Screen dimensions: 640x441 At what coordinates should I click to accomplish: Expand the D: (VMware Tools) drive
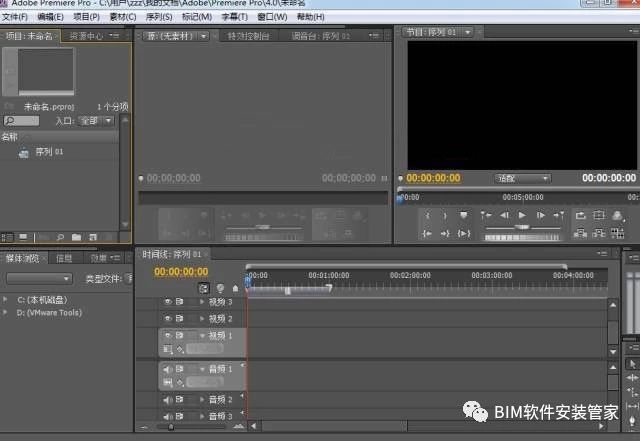click(x=5, y=312)
